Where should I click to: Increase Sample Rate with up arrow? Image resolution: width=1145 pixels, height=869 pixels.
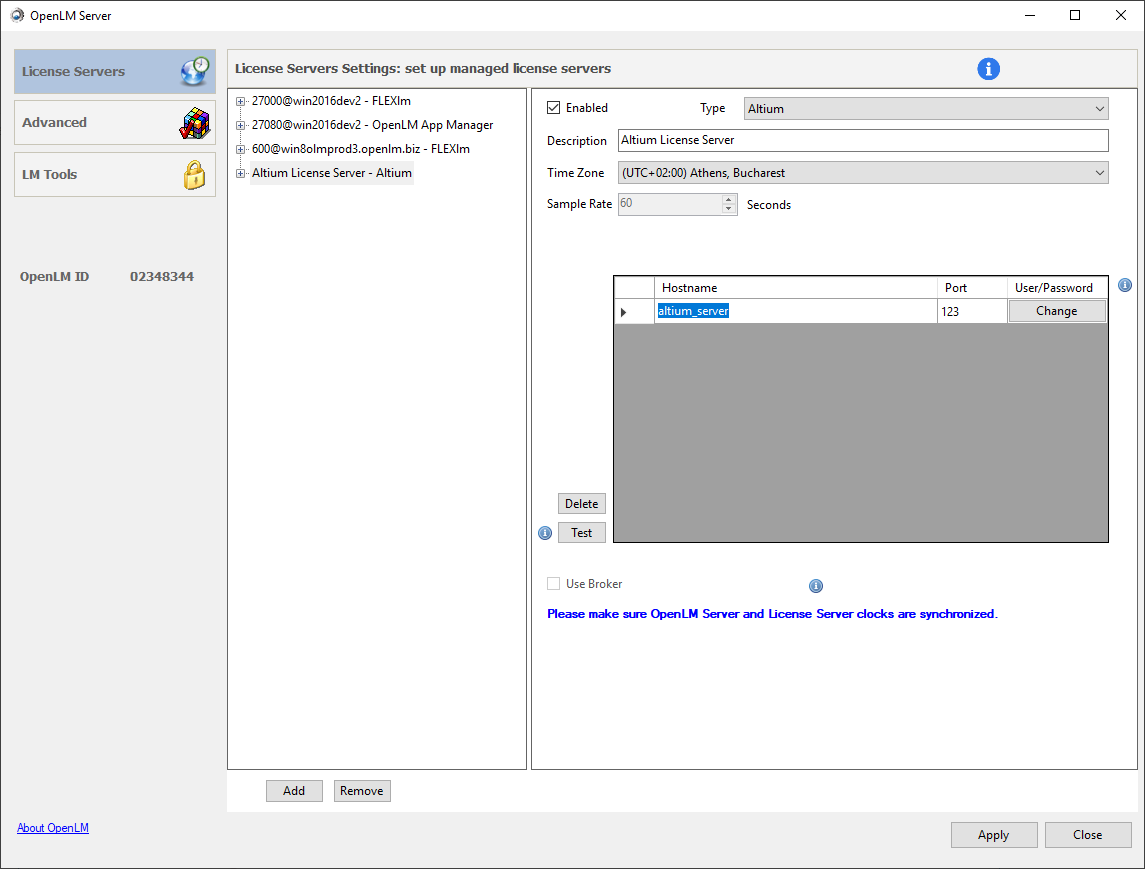click(729, 199)
